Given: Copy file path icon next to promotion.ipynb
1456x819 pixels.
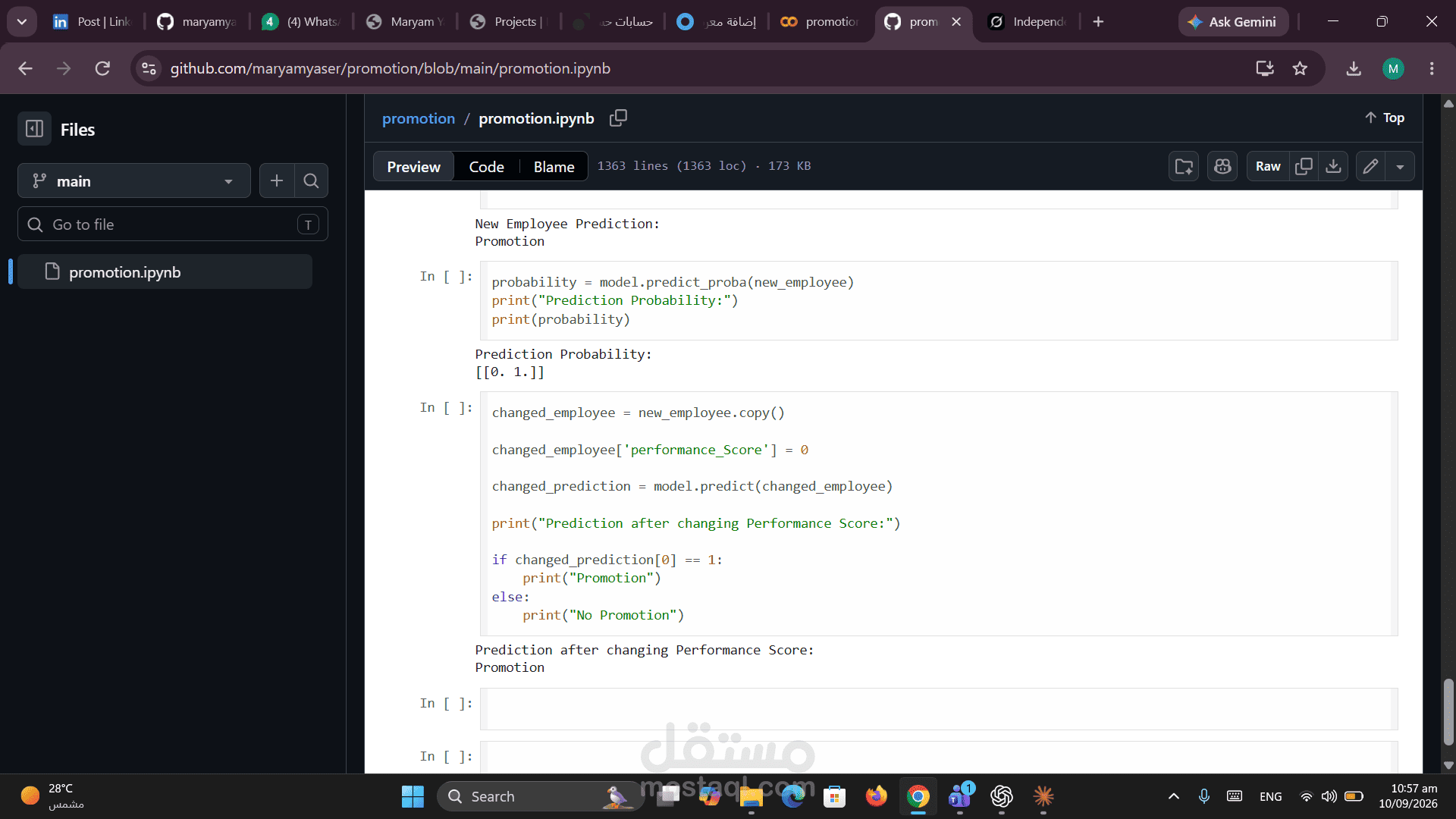Looking at the screenshot, I should 618,118.
